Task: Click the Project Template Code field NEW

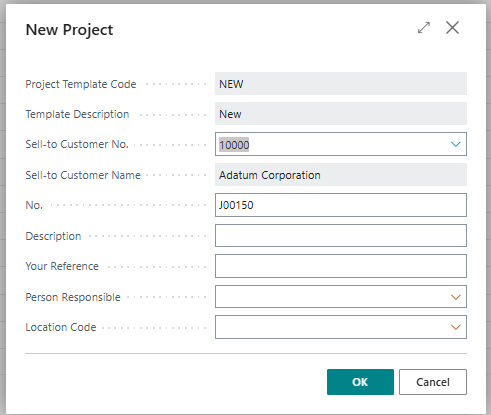Action: tap(341, 84)
